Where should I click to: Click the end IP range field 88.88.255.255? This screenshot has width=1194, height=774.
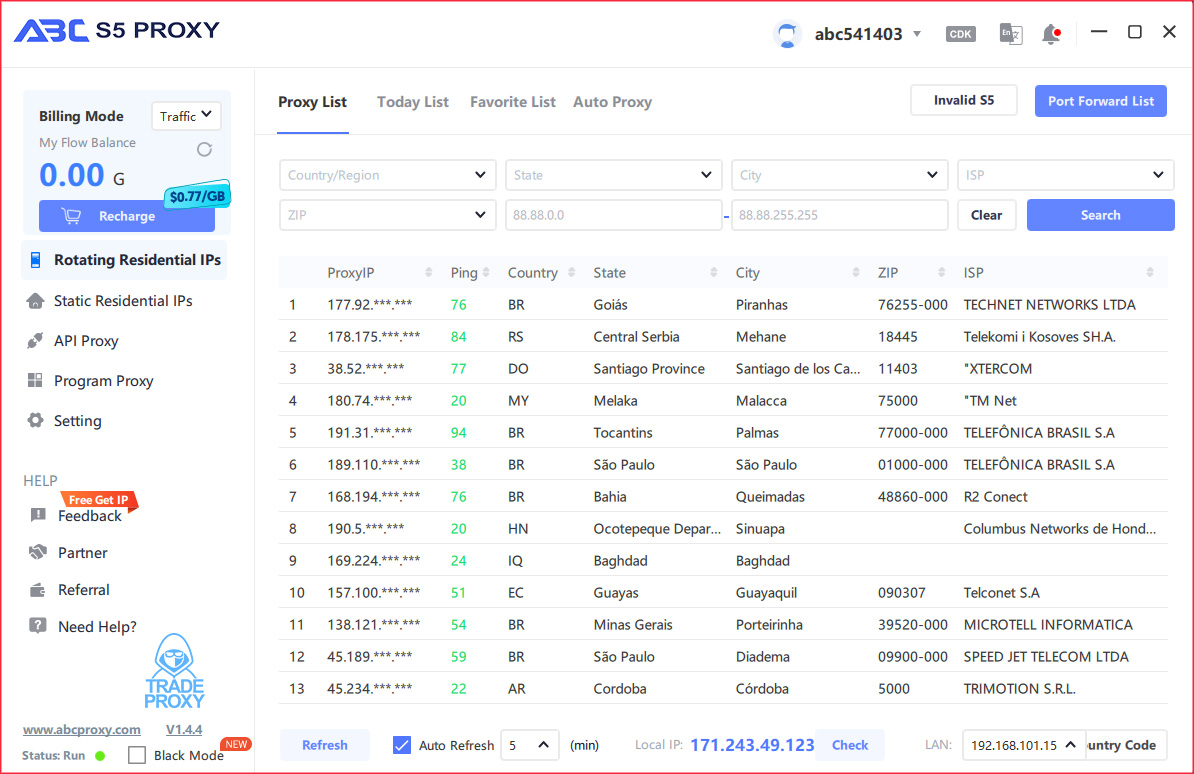839,215
